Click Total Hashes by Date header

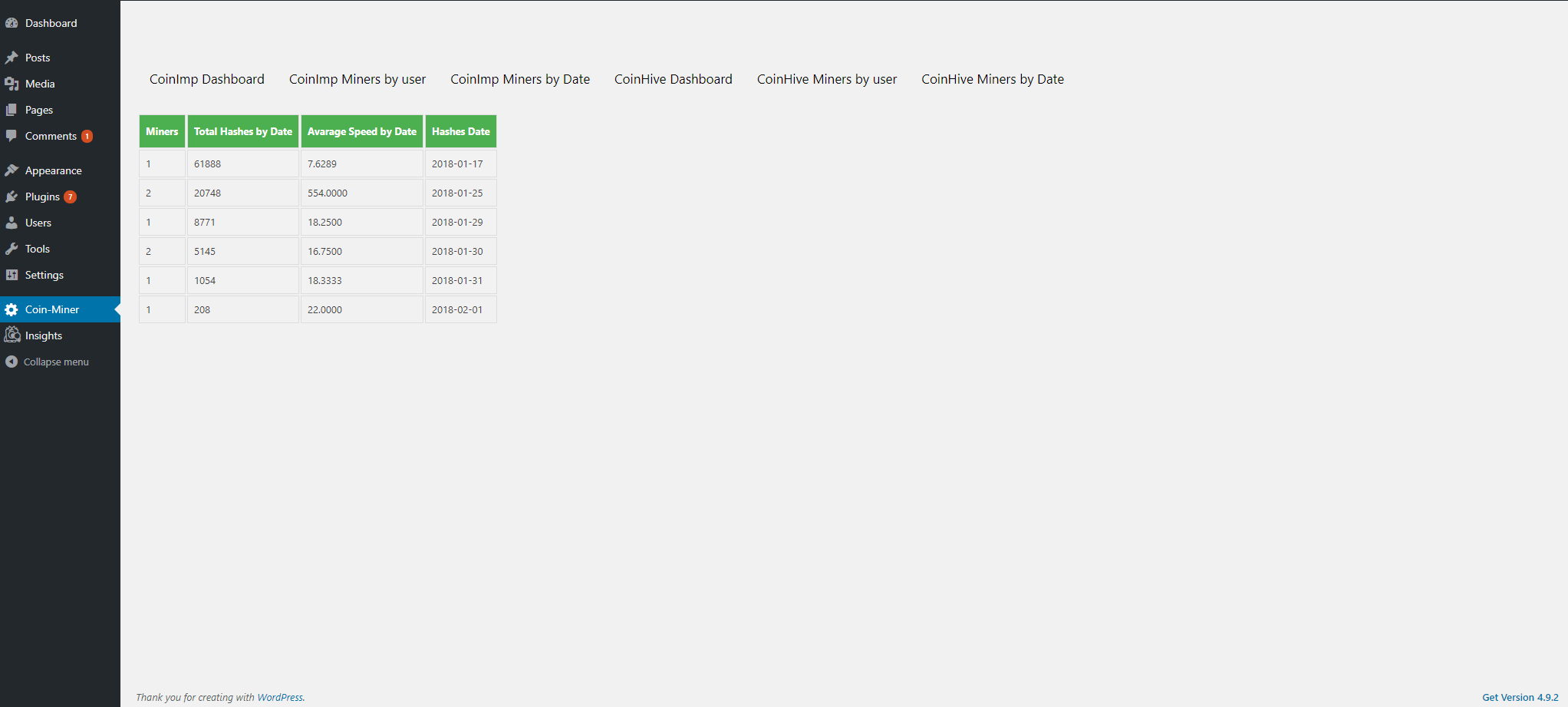[x=243, y=131]
